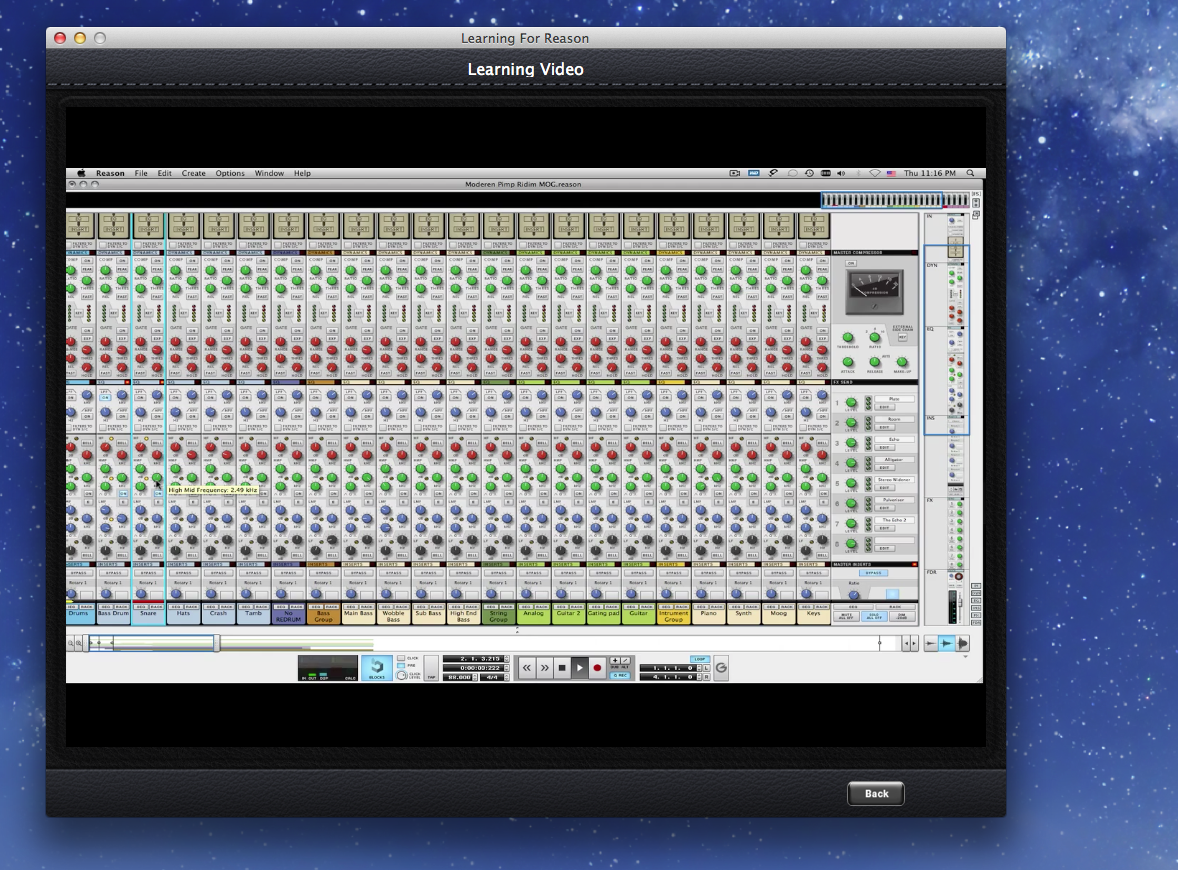The width and height of the screenshot is (1178, 870).
Task: Open the Help menu
Action: (302, 174)
